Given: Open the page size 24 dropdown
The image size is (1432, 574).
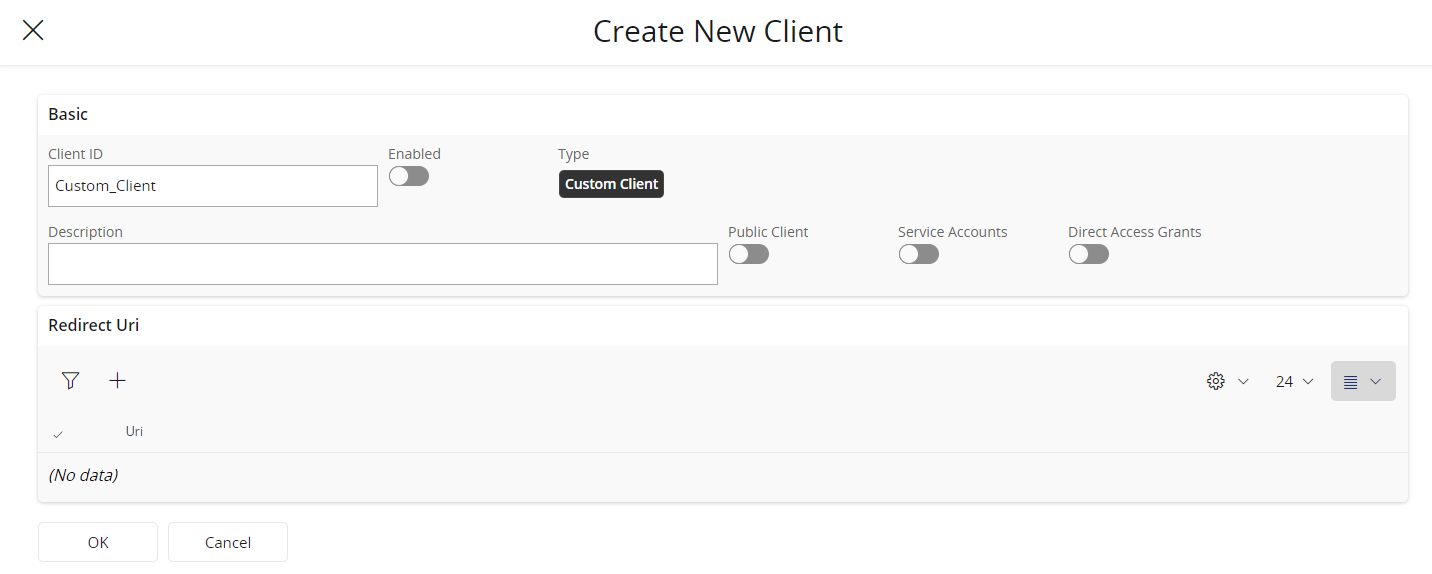Looking at the screenshot, I should [1294, 381].
